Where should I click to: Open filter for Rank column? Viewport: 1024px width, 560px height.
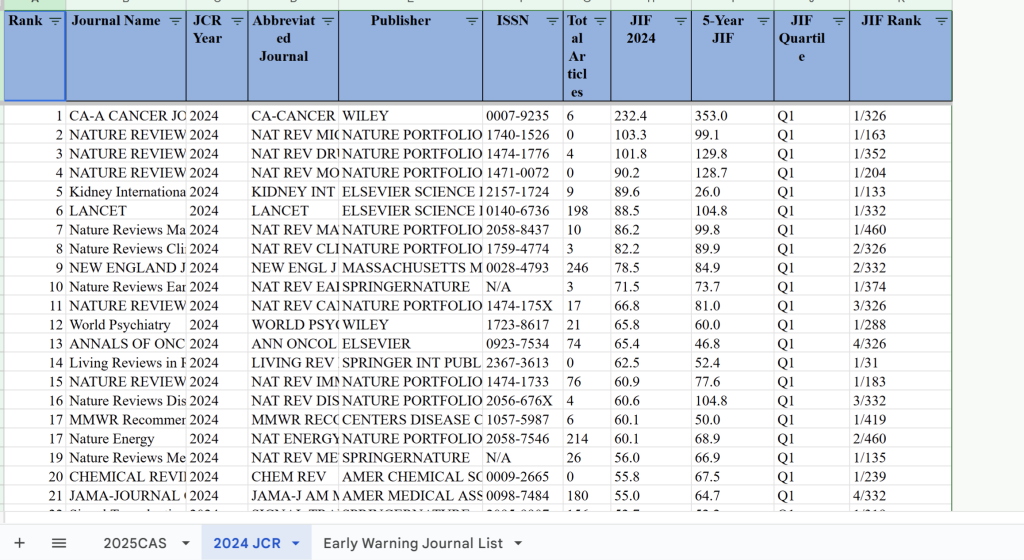pyautogui.click(x=55, y=22)
